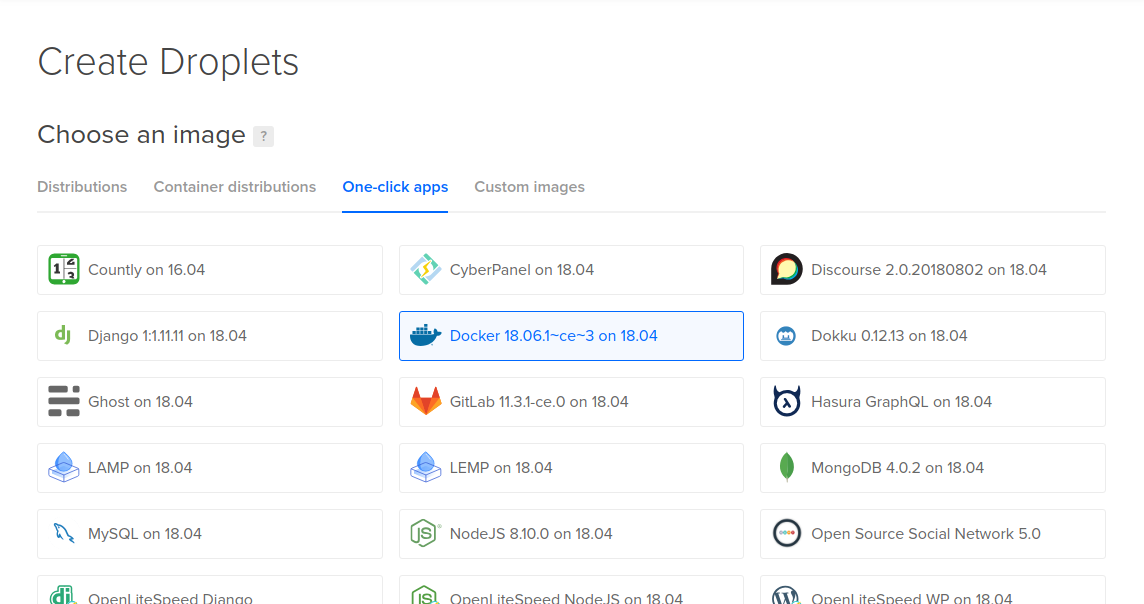Select OpenLiteSpeed WP on 18.04

click(933, 590)
